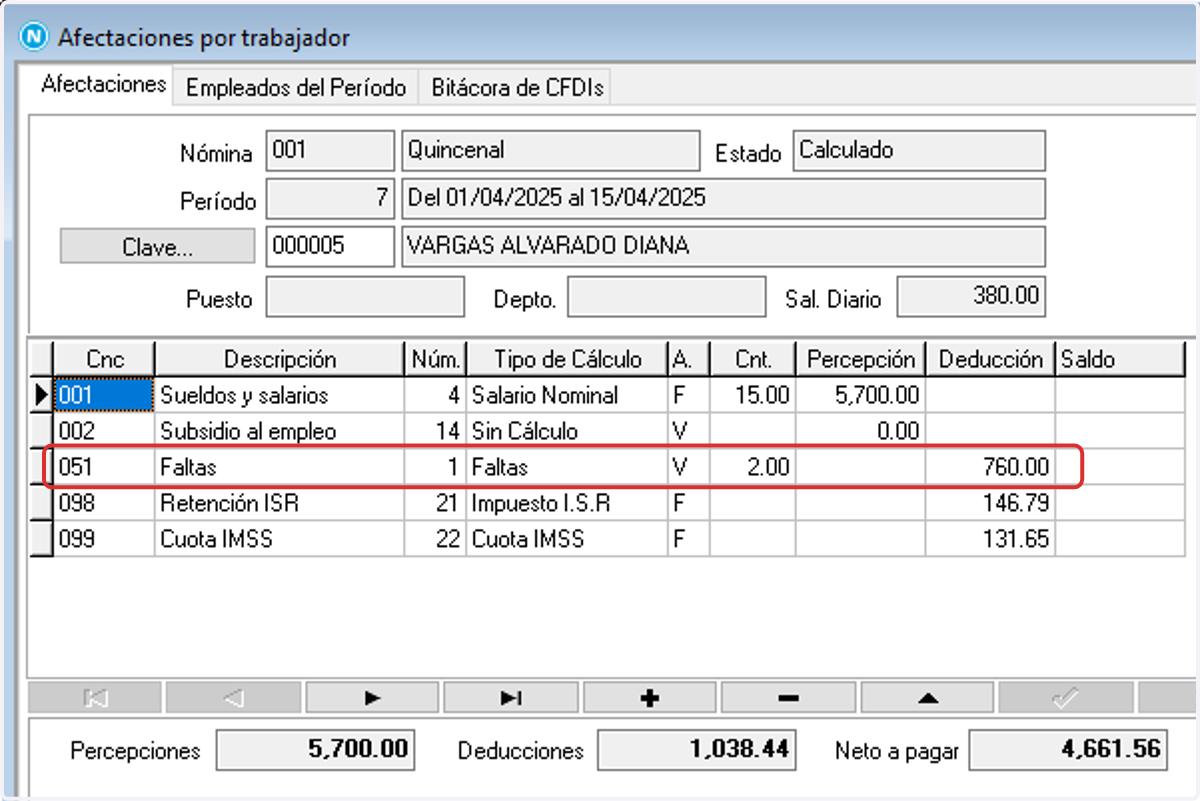Go to next record navigator button
Screen dimensions: 1200x801
click(372, 699)
